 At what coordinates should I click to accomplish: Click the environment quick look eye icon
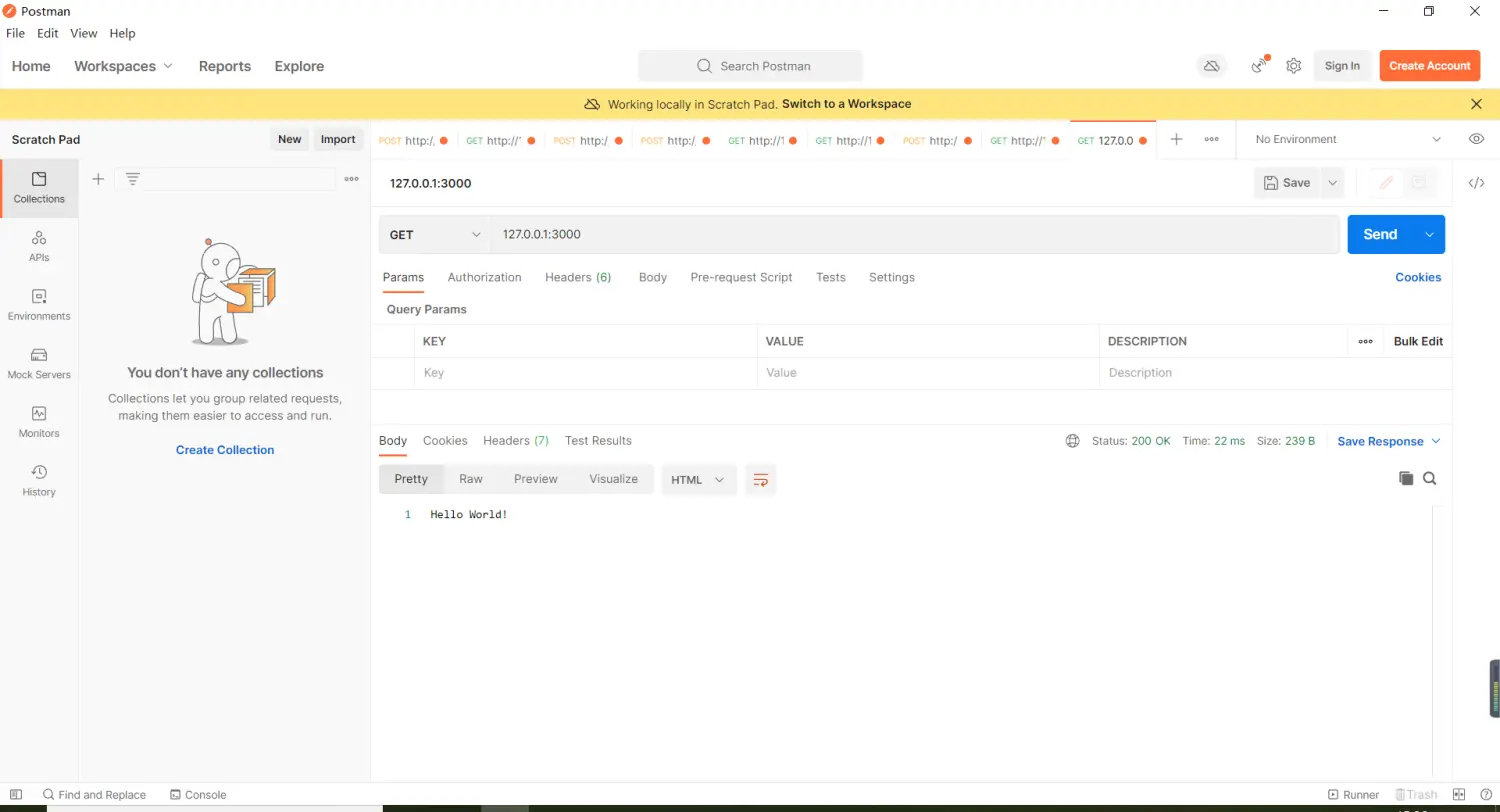point(1476,139)
